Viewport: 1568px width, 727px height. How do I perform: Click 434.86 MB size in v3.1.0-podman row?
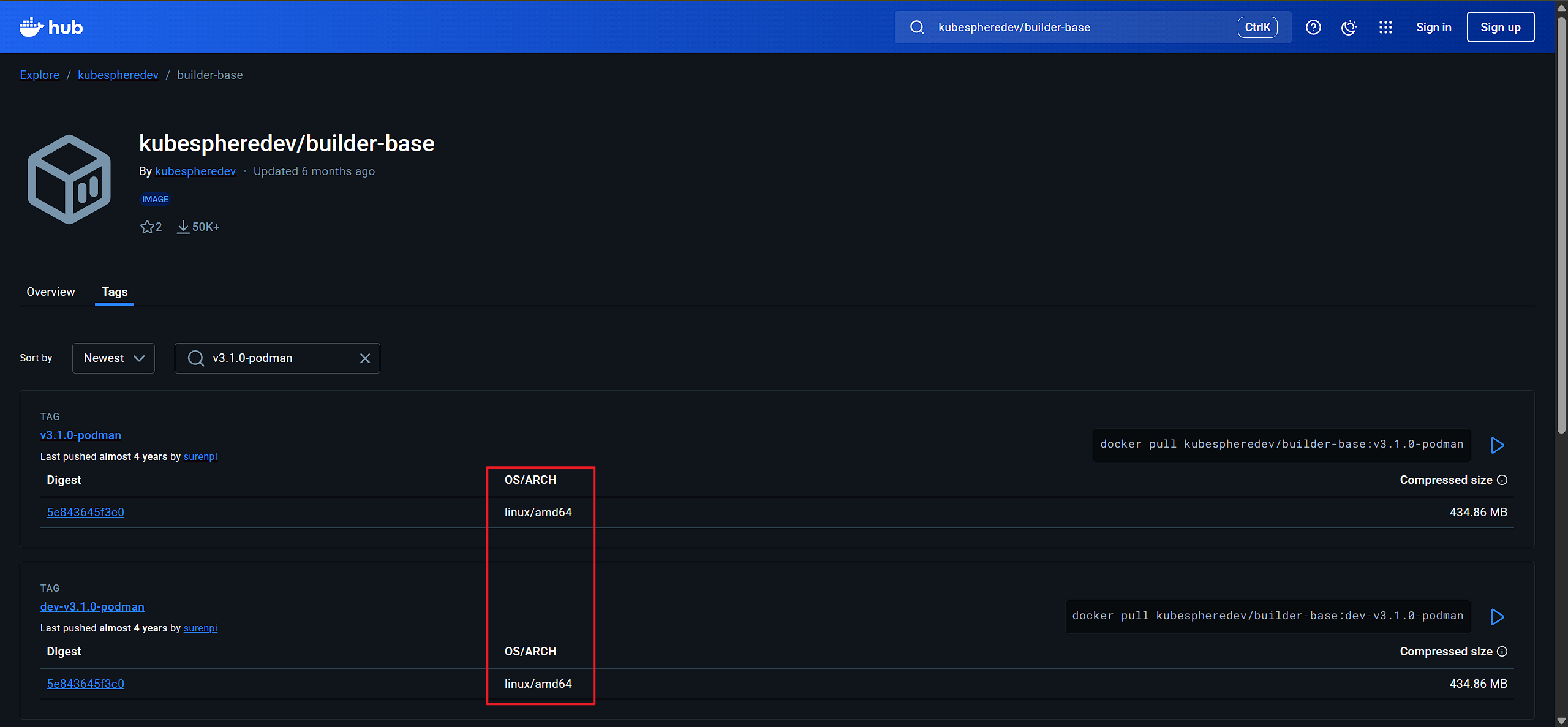(1478, 512)
